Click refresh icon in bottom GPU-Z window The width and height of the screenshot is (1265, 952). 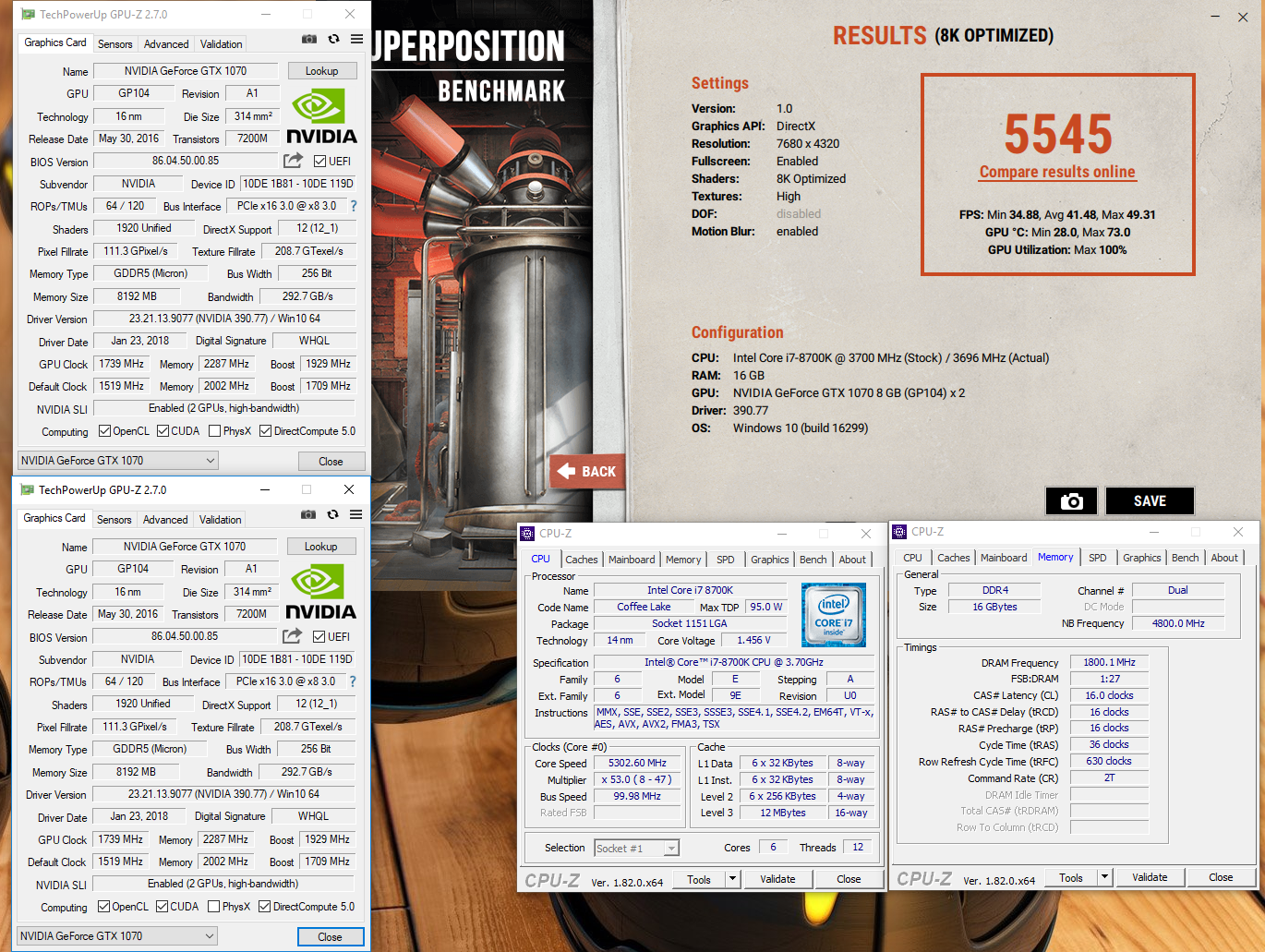[332, 514]
